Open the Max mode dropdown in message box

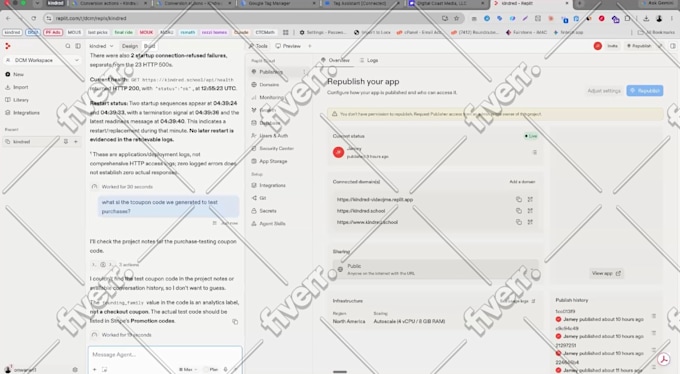(x=187, y=370)
